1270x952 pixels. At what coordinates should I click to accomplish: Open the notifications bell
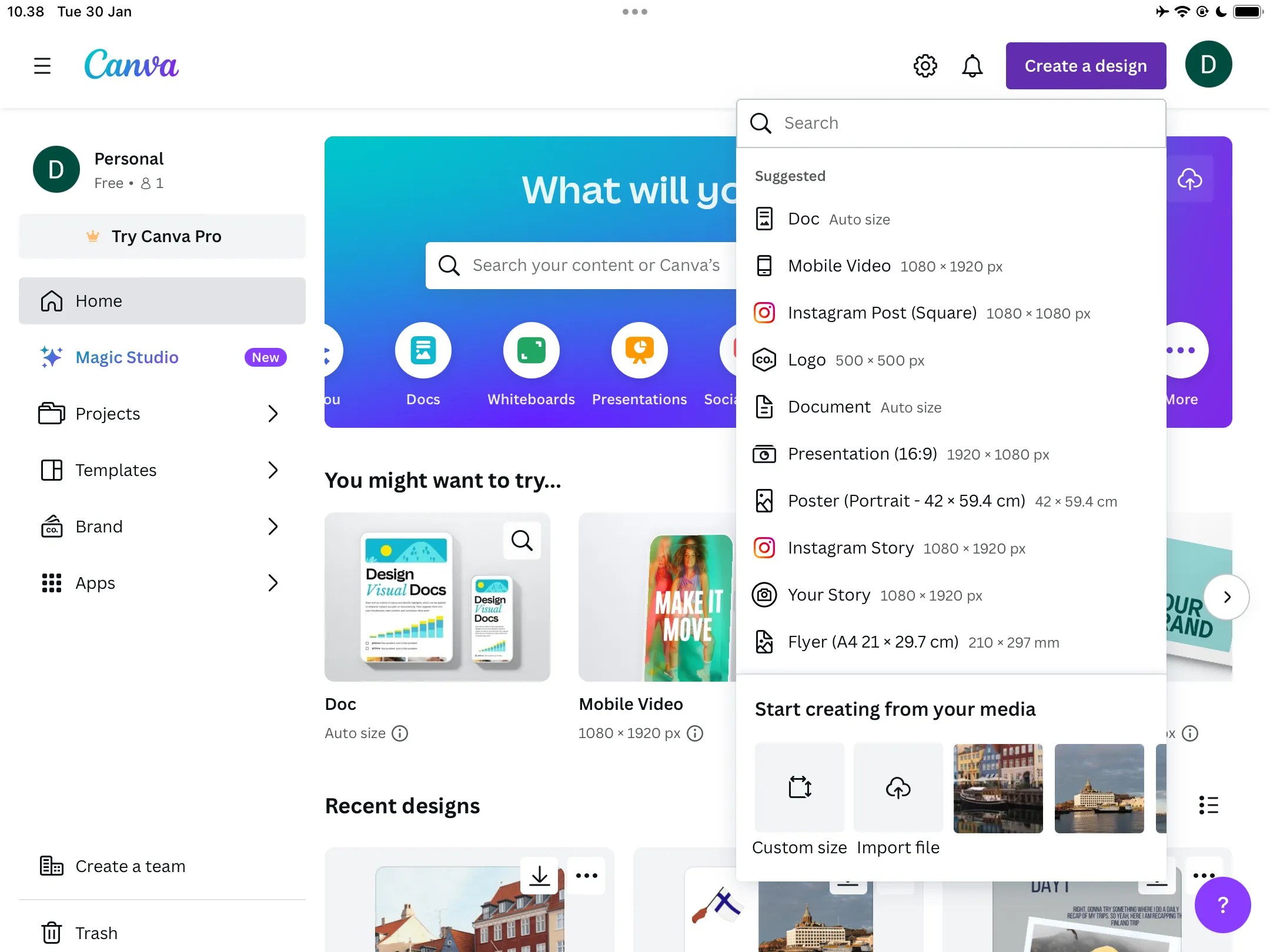pyautogui.click(x=972, y=66)
